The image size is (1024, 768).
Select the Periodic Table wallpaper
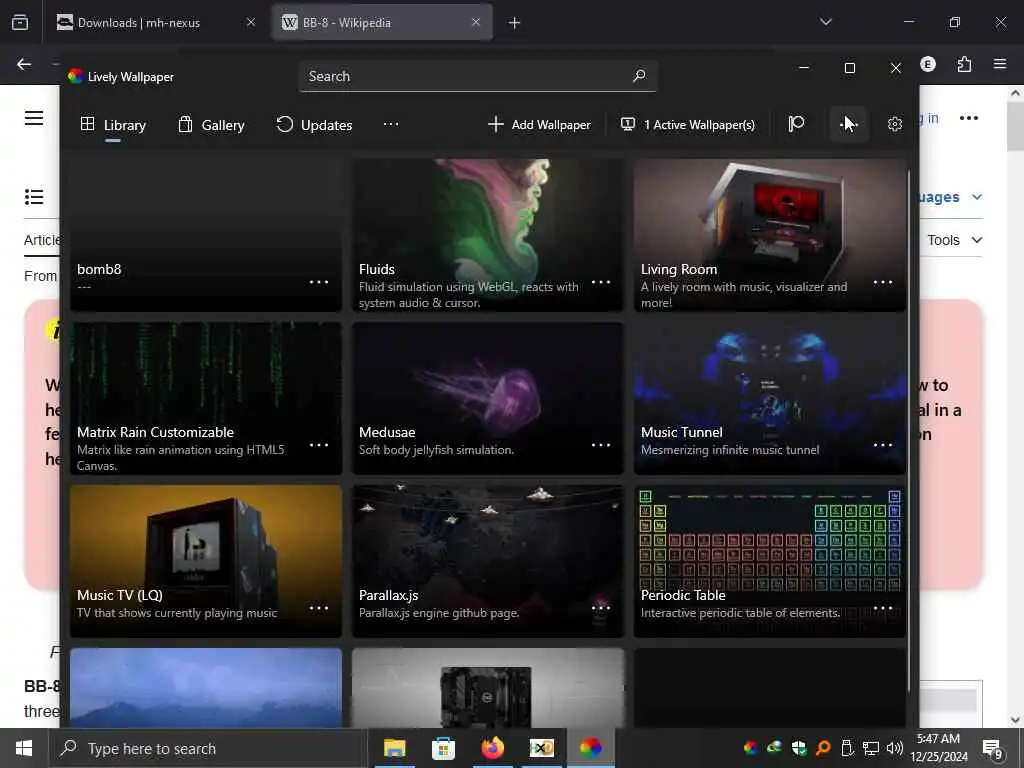[770, 561]
